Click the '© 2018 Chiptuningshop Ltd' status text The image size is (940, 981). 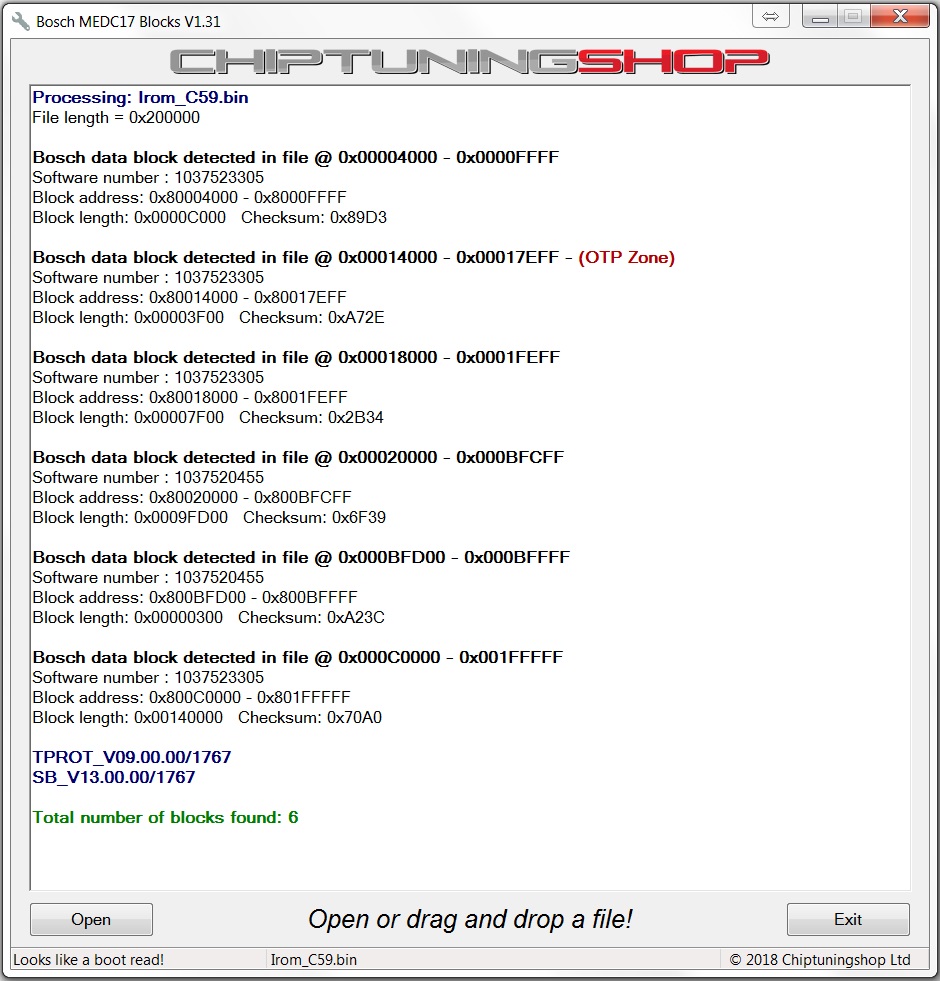click(x=820, y=960)
